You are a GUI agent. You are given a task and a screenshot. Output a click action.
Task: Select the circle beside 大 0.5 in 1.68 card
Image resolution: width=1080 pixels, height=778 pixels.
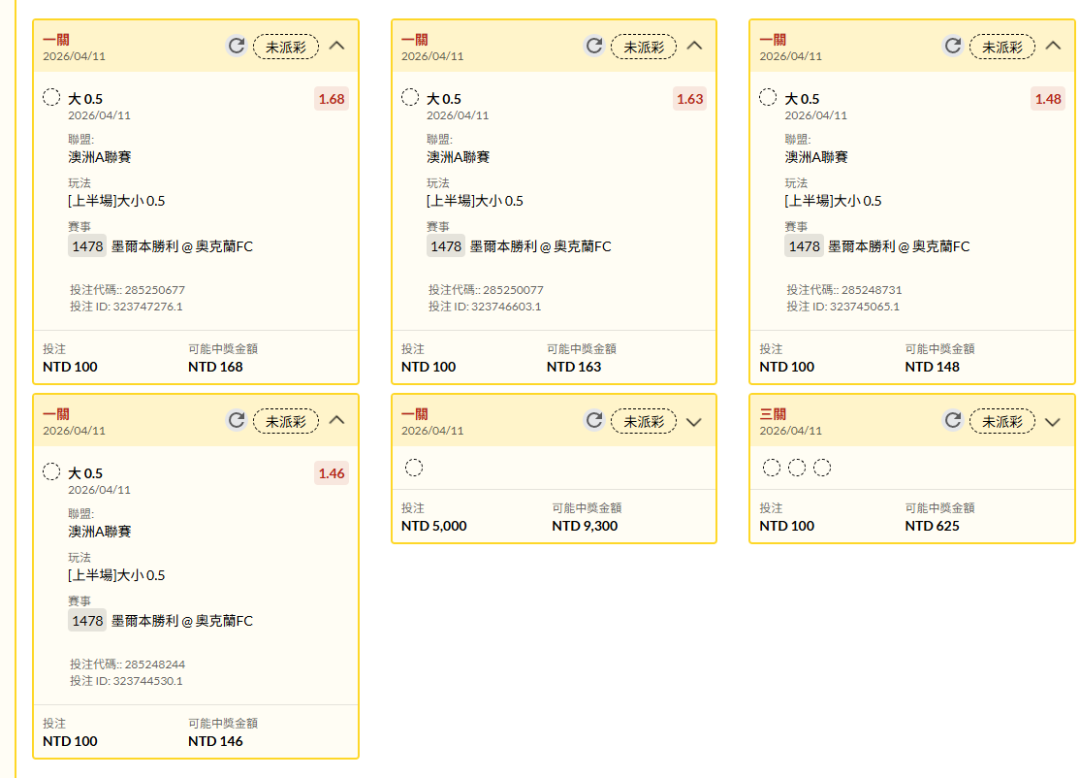(x=52, y=98)
